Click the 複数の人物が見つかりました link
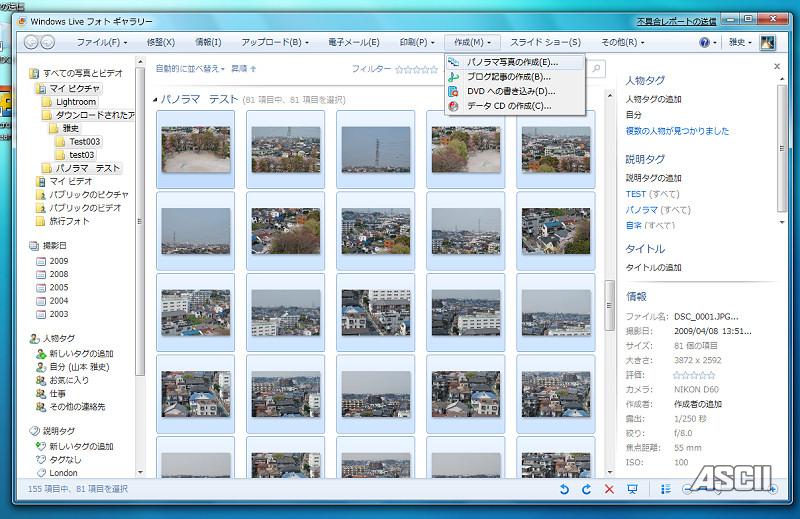 677,131
